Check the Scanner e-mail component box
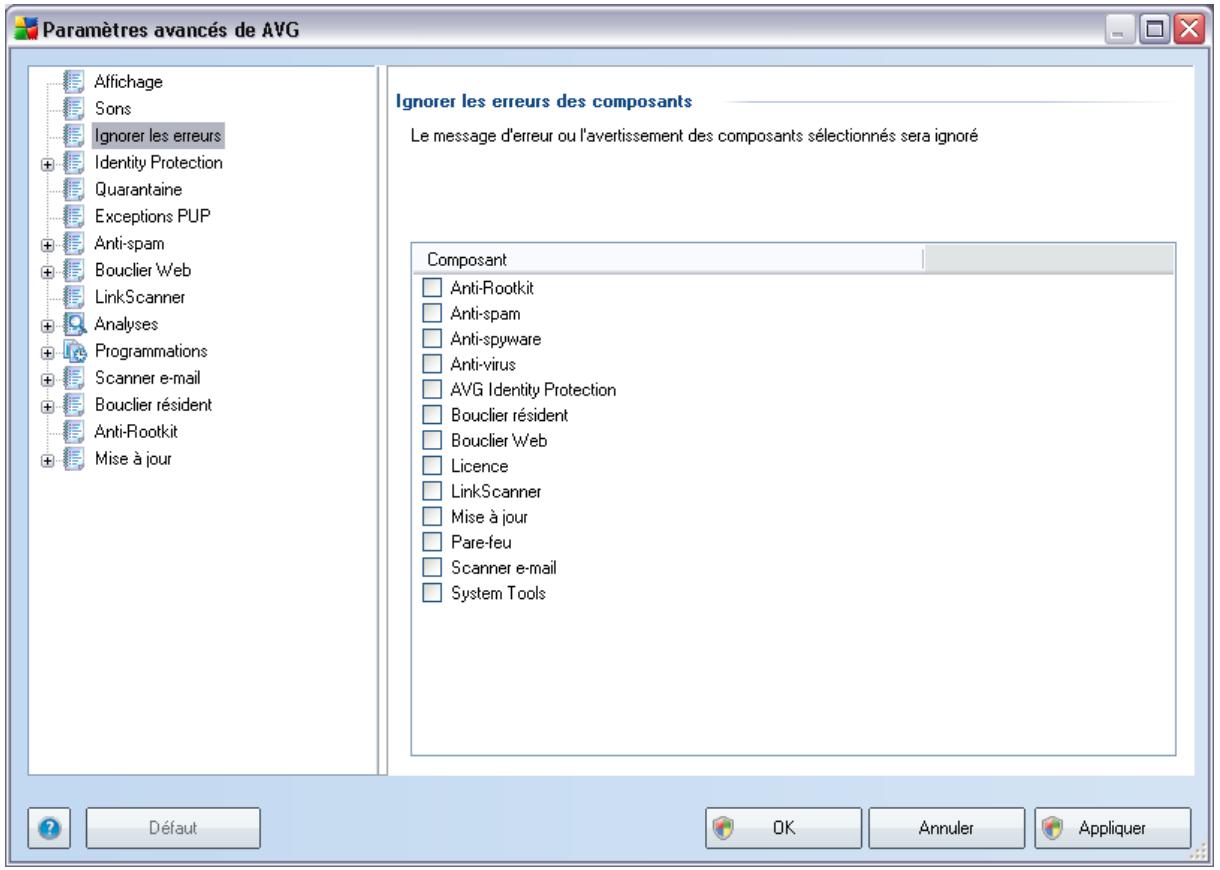Screen dimensions: 1220x870 point(431,568)
